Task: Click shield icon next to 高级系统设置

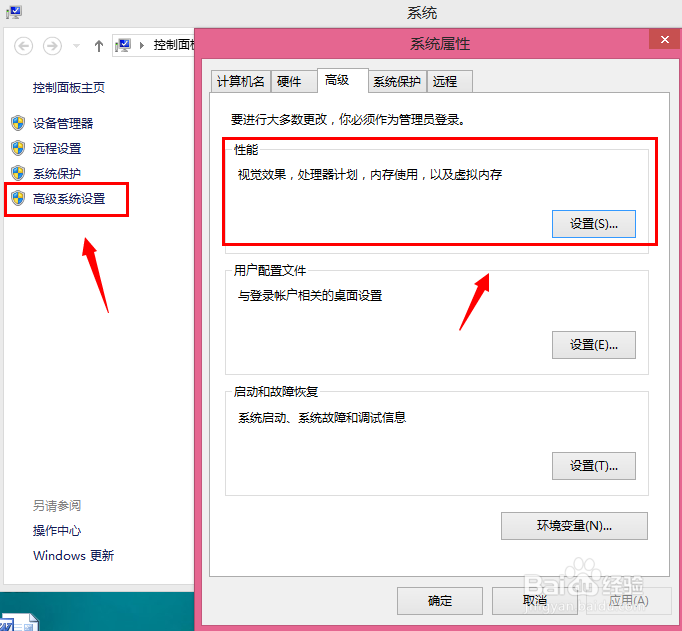Action: [x=18, y=198]
